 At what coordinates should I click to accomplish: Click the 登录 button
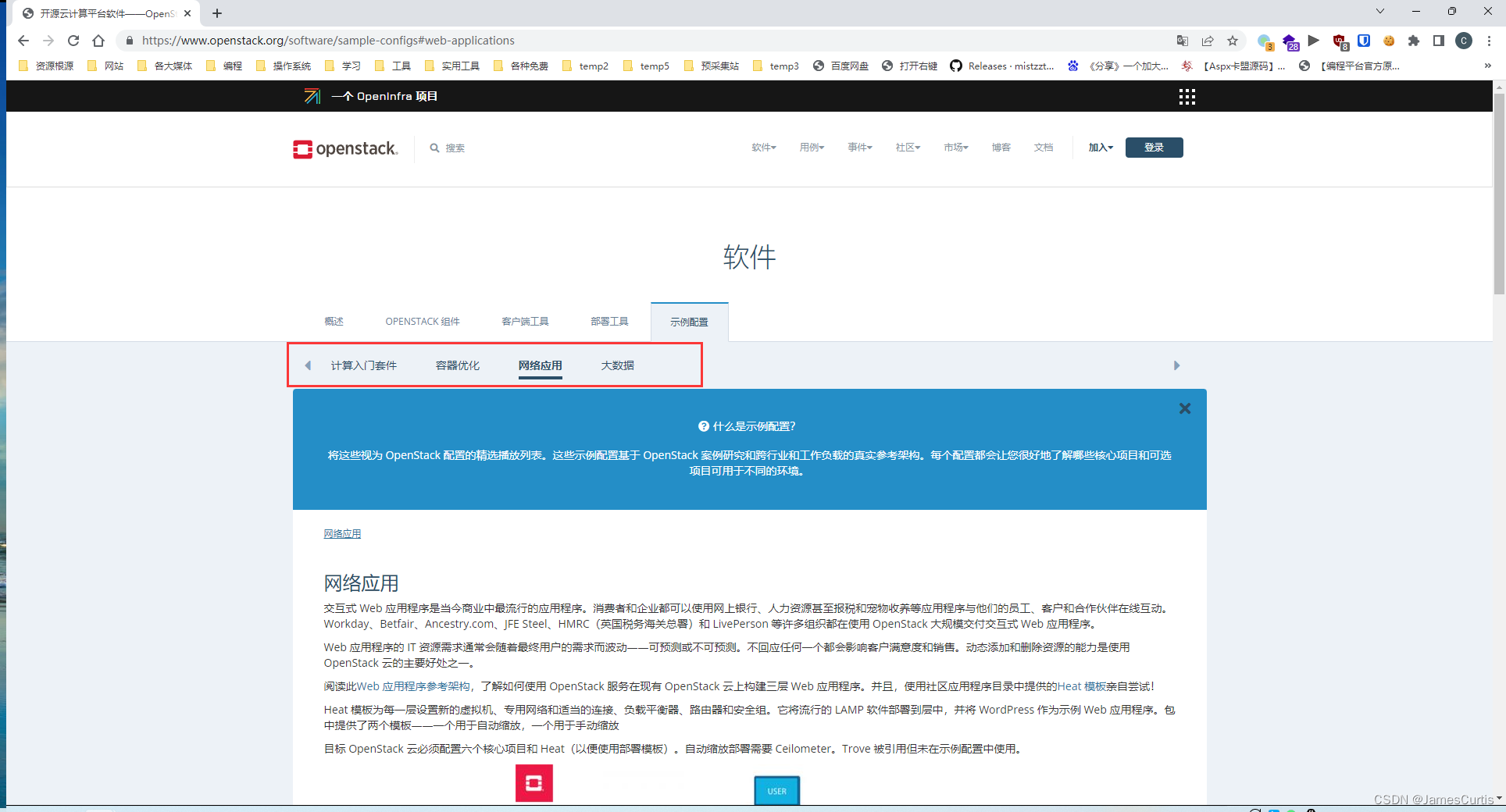[x=1154, y=148]
